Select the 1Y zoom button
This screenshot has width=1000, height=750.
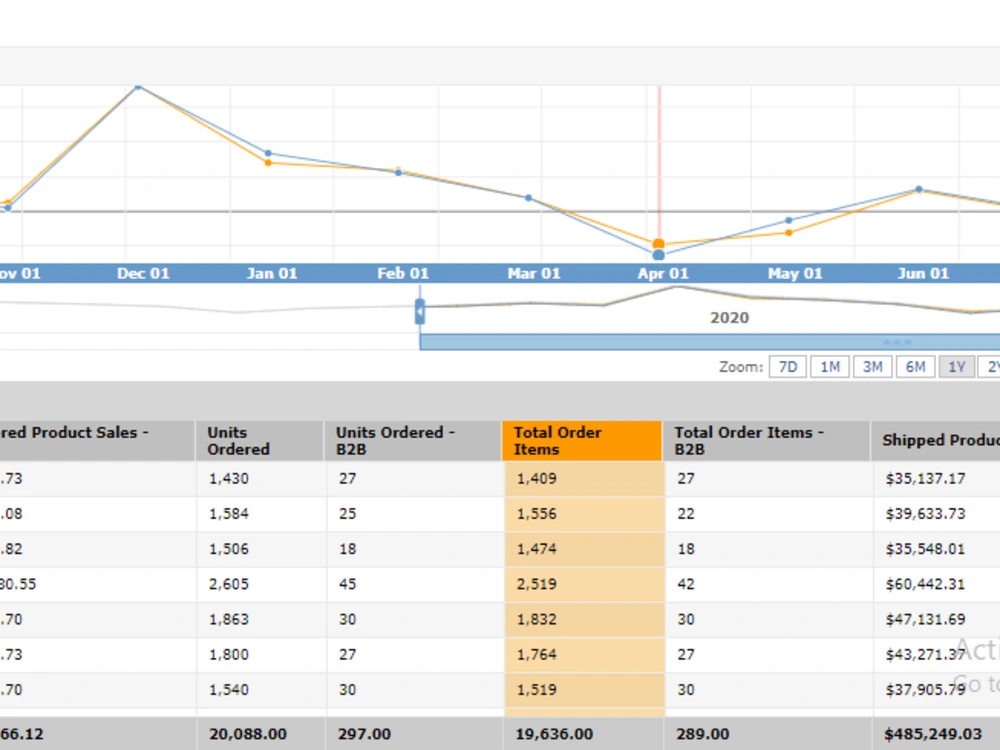tap(957, 367)
